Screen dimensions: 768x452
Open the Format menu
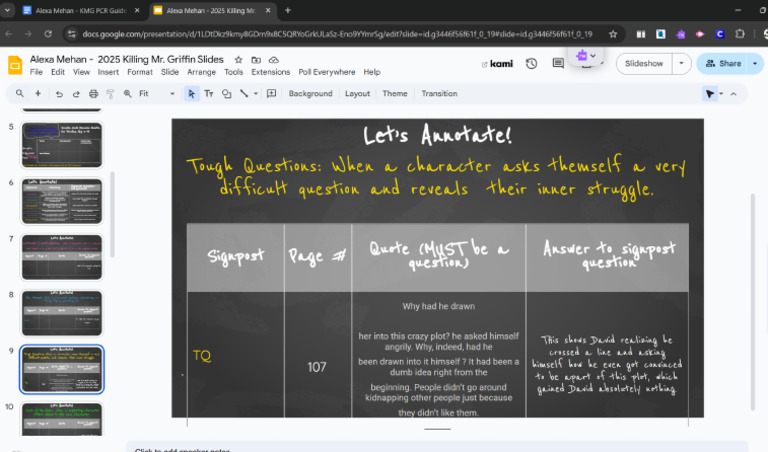[140, 72]
